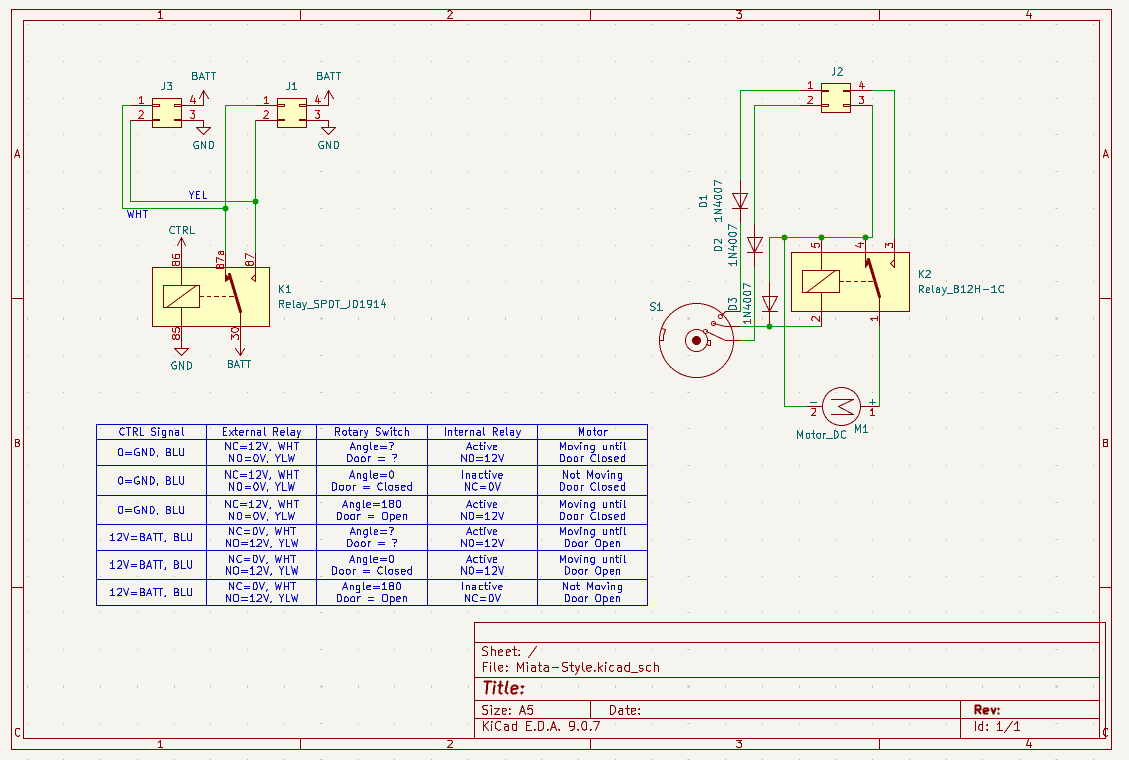The width and height of the screenshot is (1129, 760).
Task: Select the WHT wire label
Action: (137, 214)
